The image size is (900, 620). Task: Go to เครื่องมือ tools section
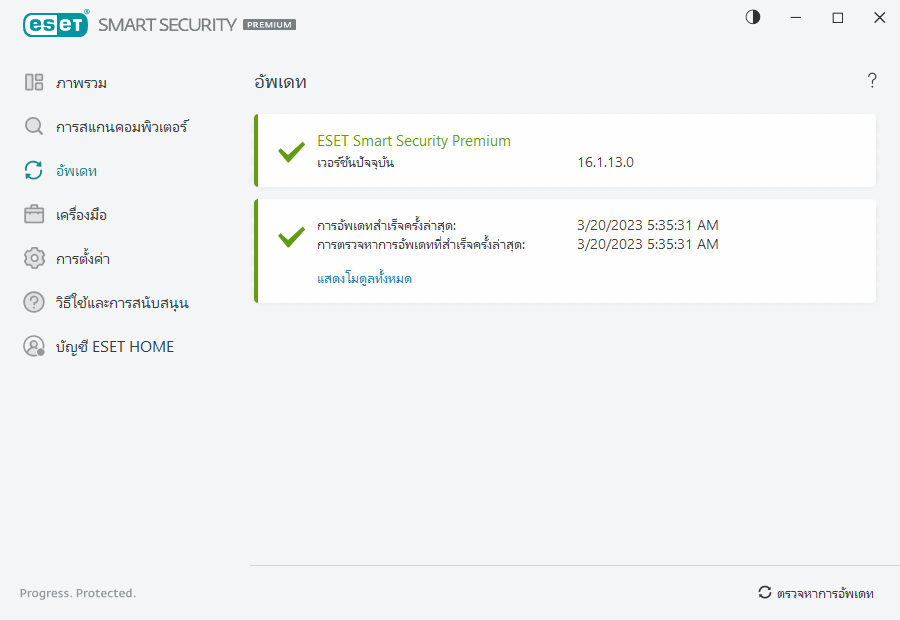click(x=82, y=215)
